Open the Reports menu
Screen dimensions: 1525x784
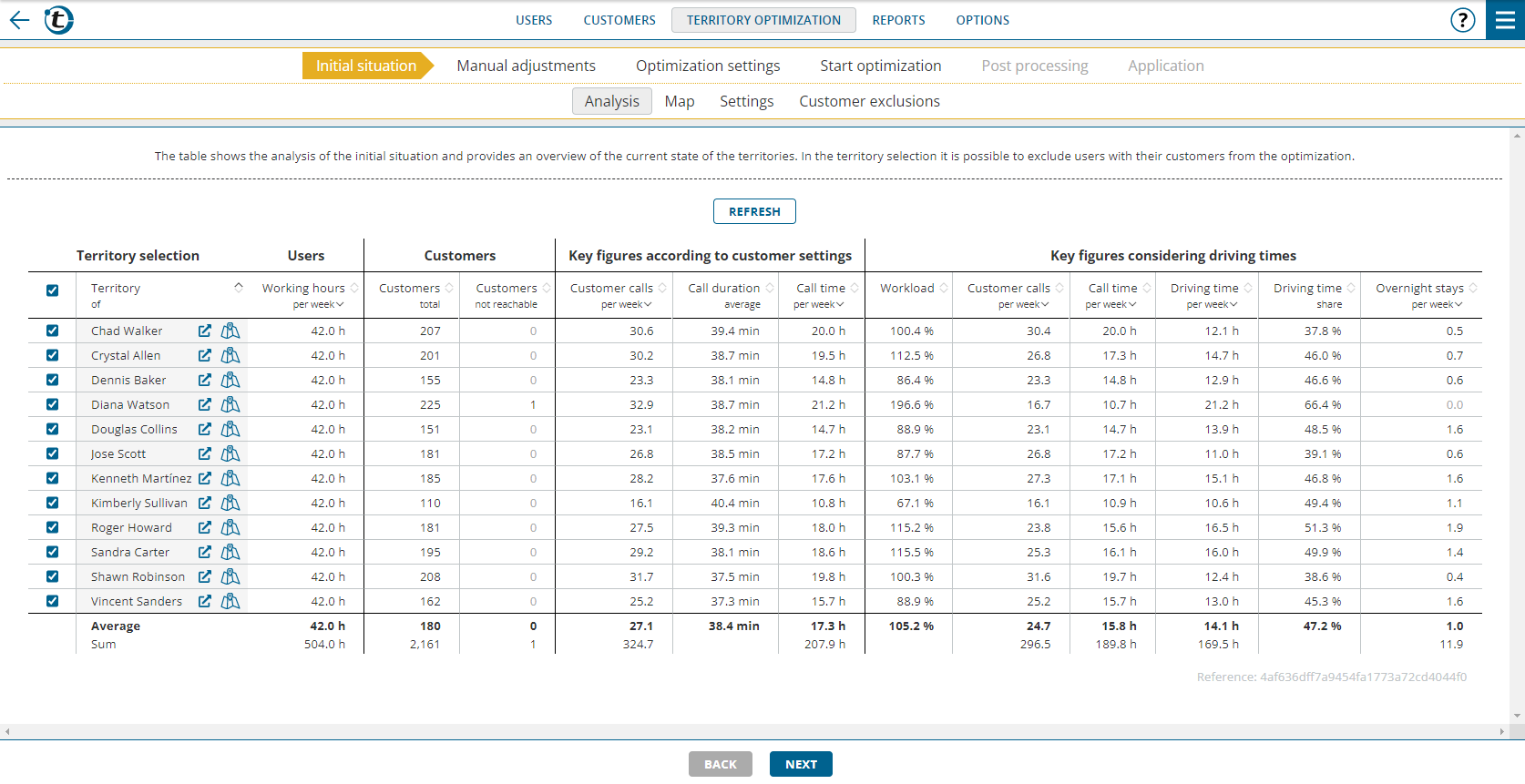(x=898, y=20)
